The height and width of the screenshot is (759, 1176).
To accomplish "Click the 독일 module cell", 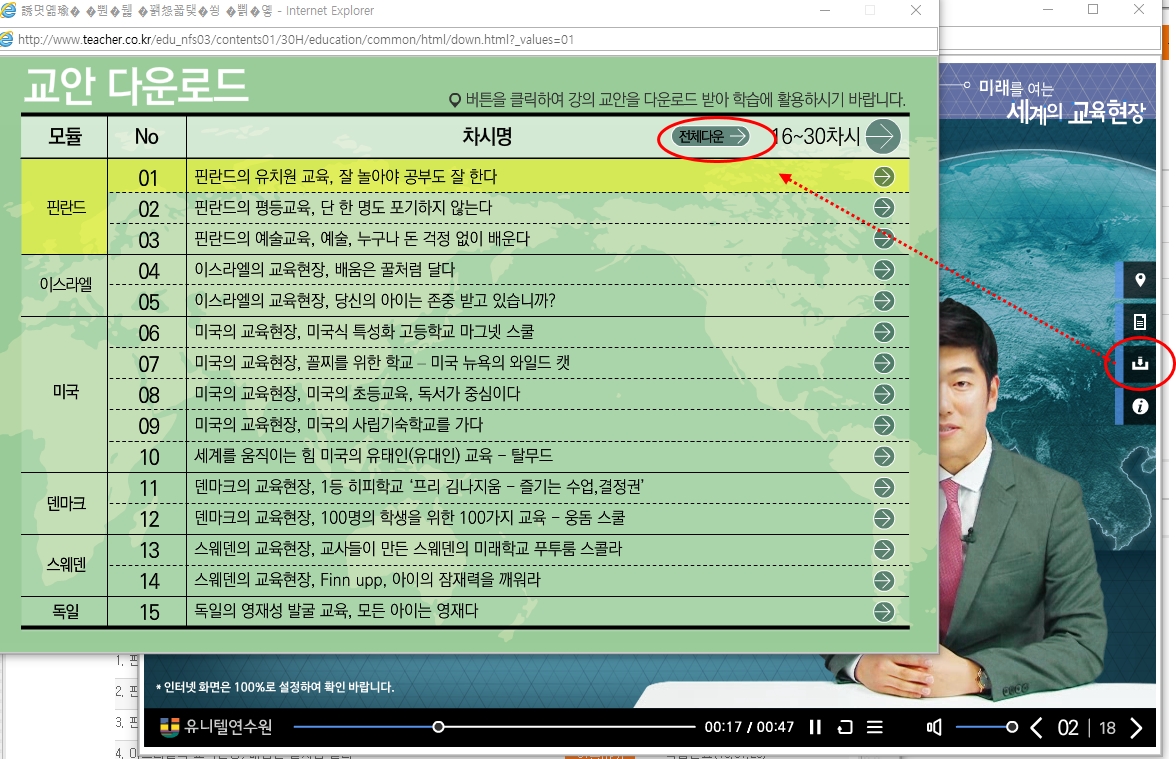I will [65, 611].
